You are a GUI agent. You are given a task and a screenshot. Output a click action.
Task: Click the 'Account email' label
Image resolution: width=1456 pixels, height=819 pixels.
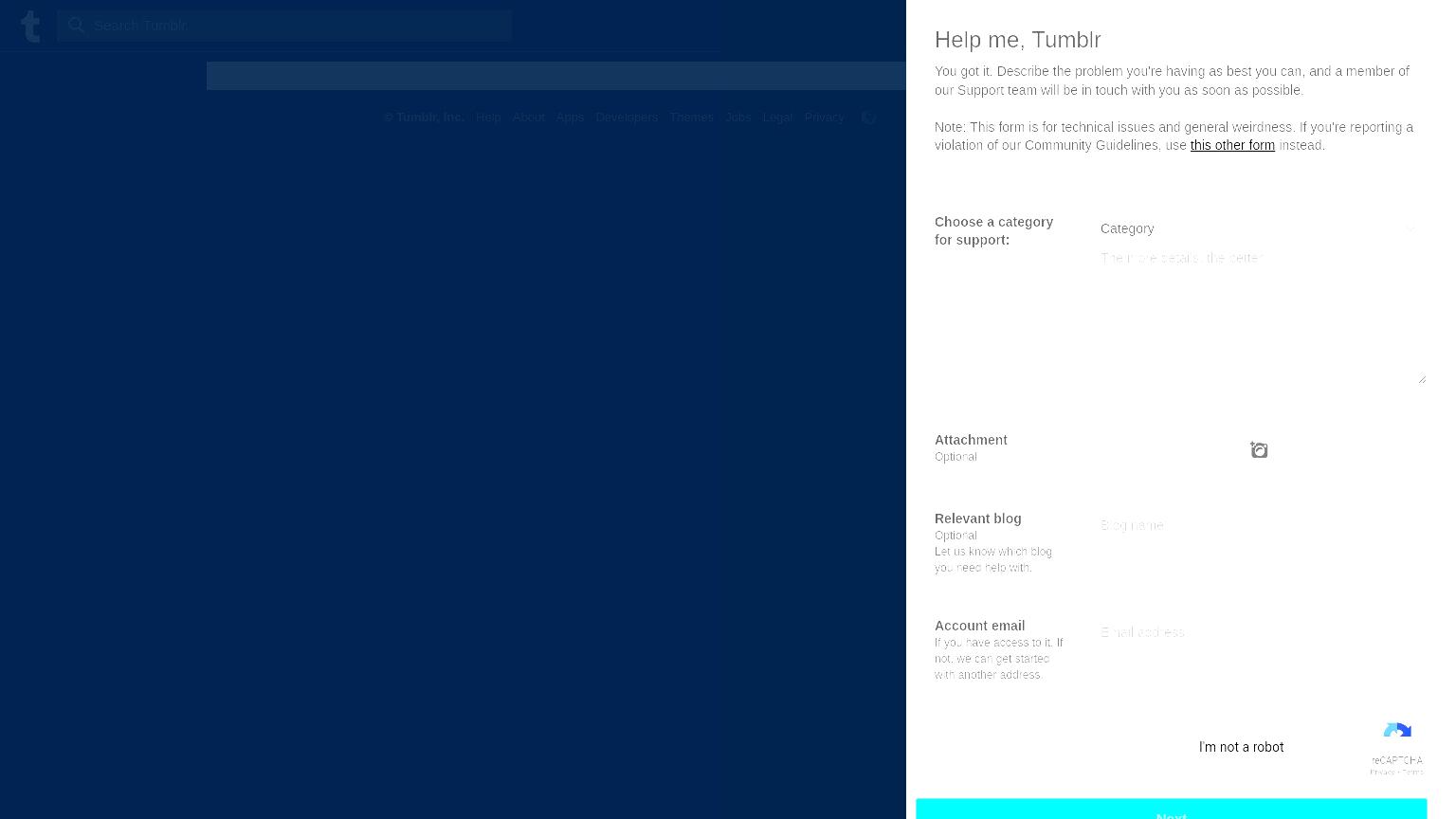pos(980,626)
